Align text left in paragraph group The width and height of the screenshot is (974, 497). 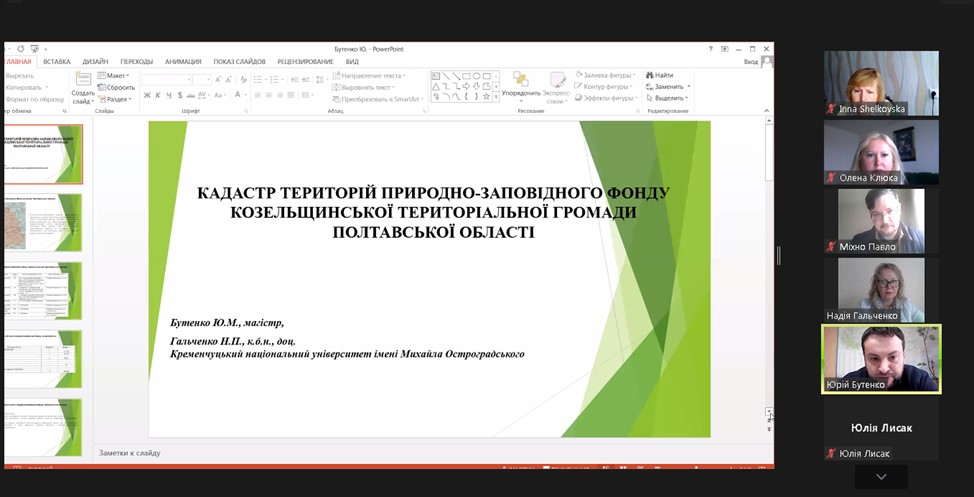(258, 95)
